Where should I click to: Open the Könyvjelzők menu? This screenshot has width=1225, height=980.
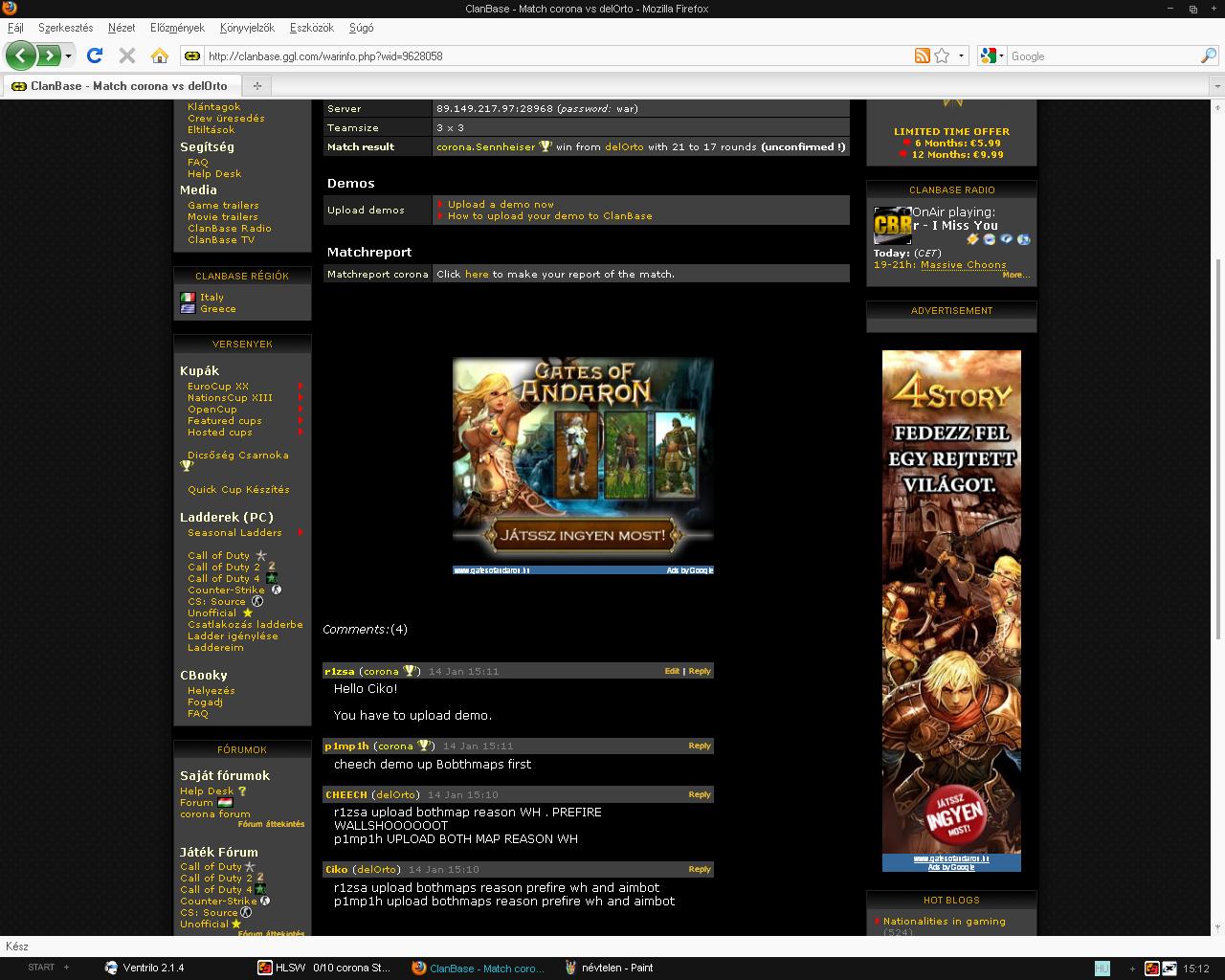point(247,28)
